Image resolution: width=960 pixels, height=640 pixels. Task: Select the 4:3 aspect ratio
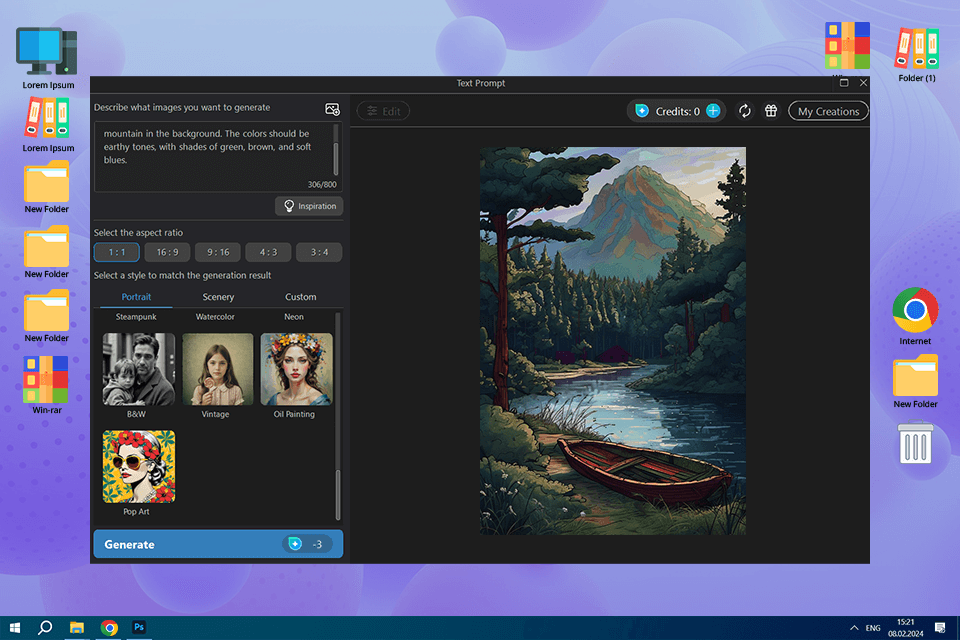[x=268, y=252]
